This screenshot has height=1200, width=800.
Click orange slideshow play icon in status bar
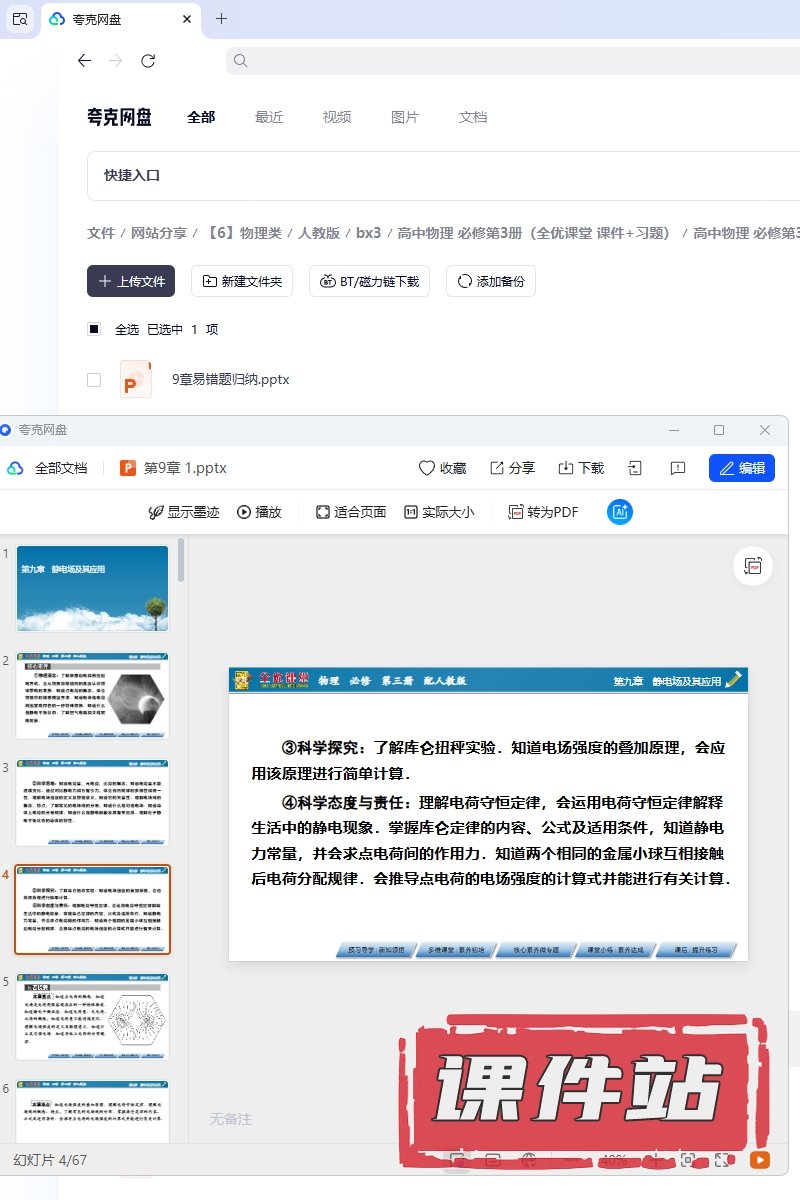pos(760,1160)
